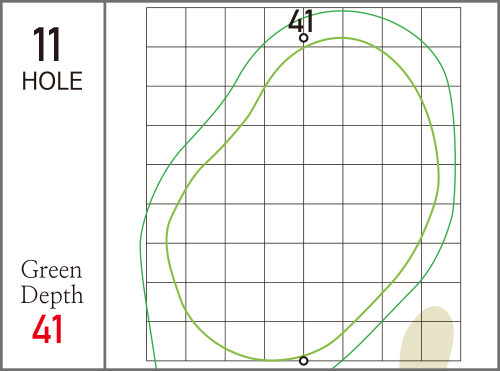Screen dimensions: 500x371
Task: Click the bottom-left corner of the grid
Action: [x=147, y=361]
